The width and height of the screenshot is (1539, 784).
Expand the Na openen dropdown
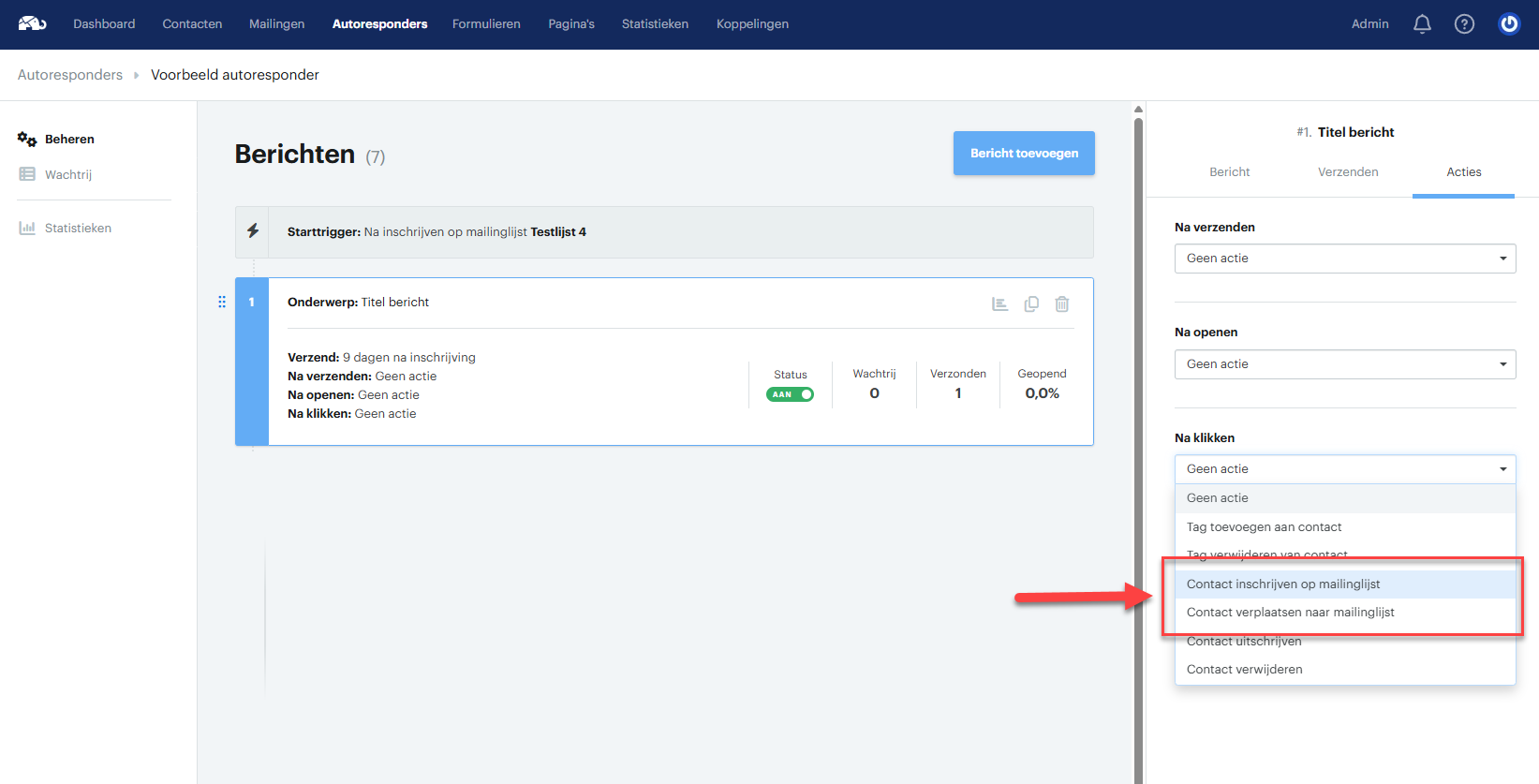pyautogui.click(x=1345, y=364)
